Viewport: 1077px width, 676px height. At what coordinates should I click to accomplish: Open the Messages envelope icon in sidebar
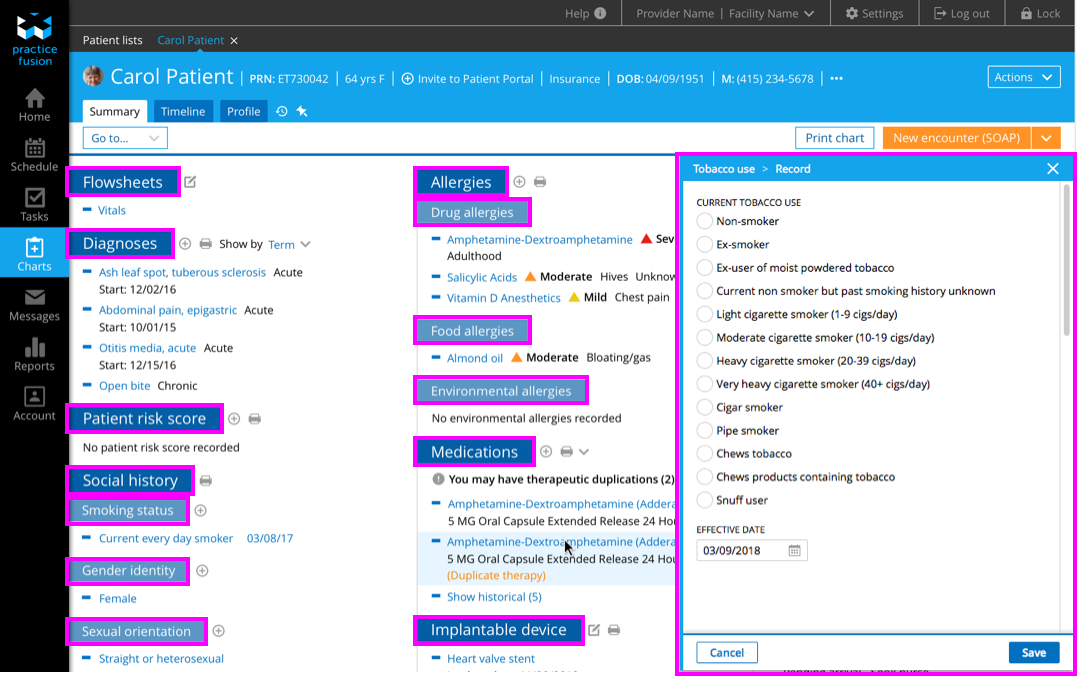(34, 304)
